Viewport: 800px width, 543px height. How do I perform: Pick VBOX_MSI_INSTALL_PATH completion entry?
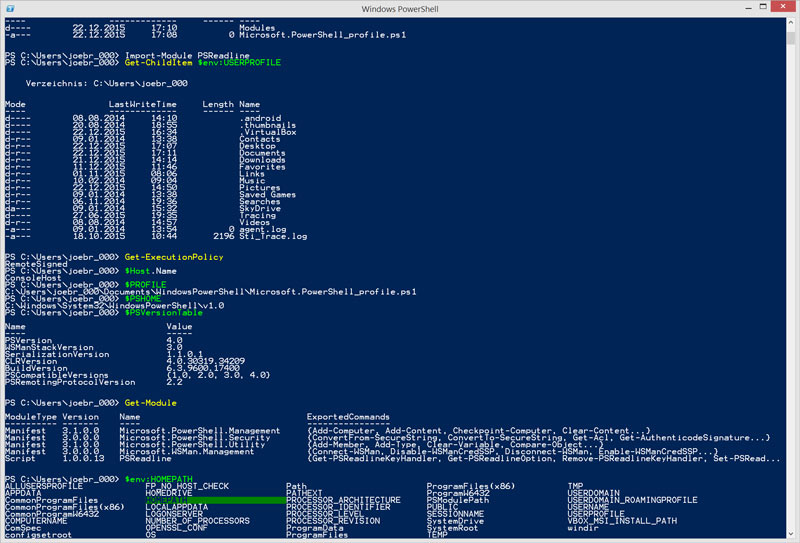point(622,521)
